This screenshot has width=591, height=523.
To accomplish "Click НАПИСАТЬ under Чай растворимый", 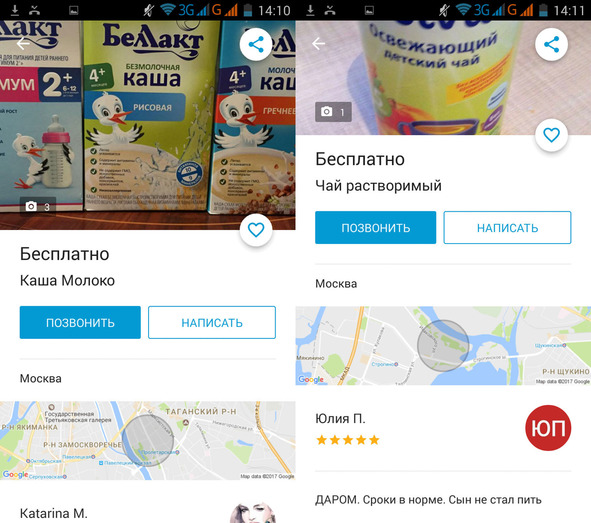I will click(x=507, y=228).
